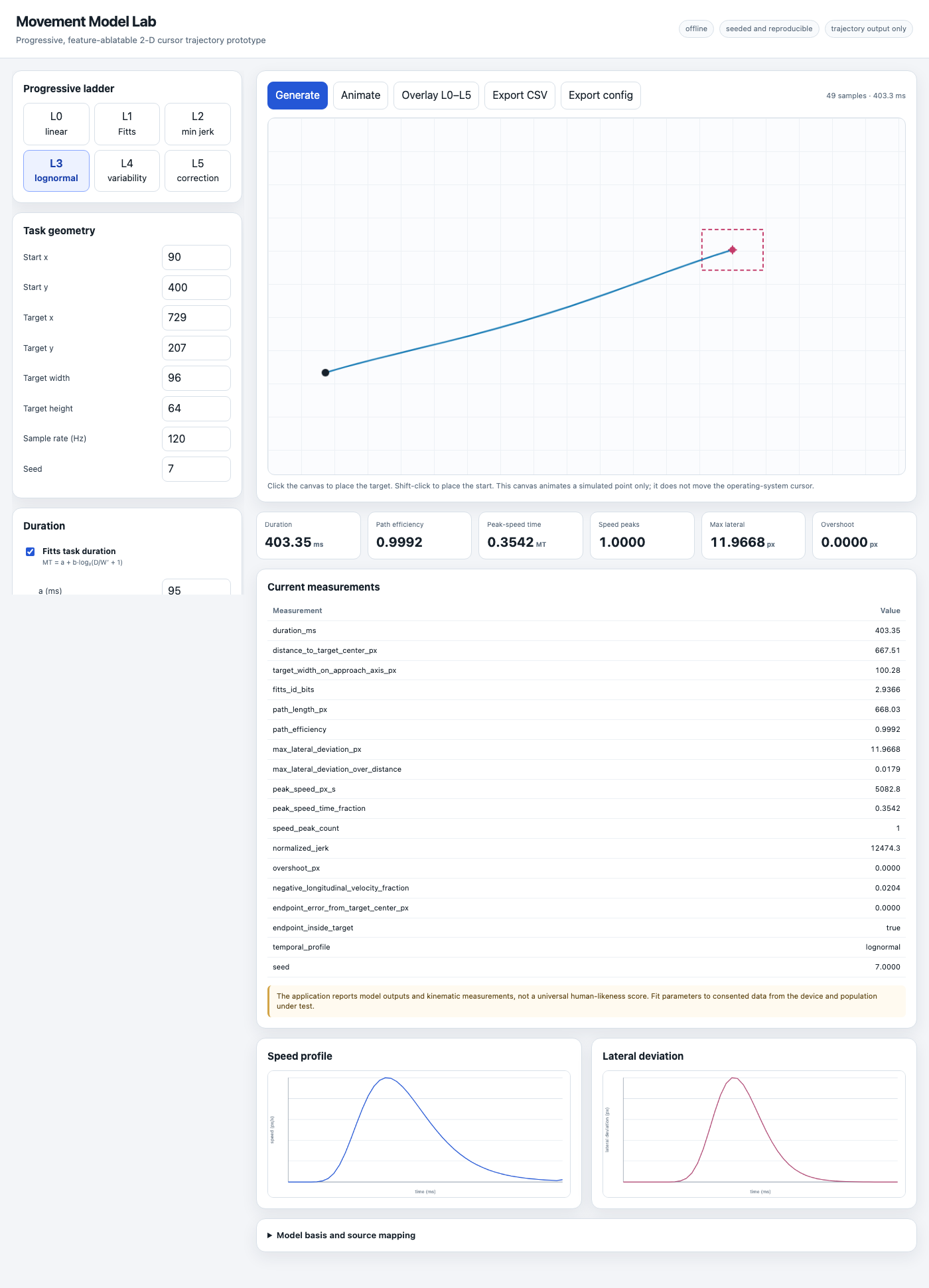Click the Generate button

pos(297,96)
